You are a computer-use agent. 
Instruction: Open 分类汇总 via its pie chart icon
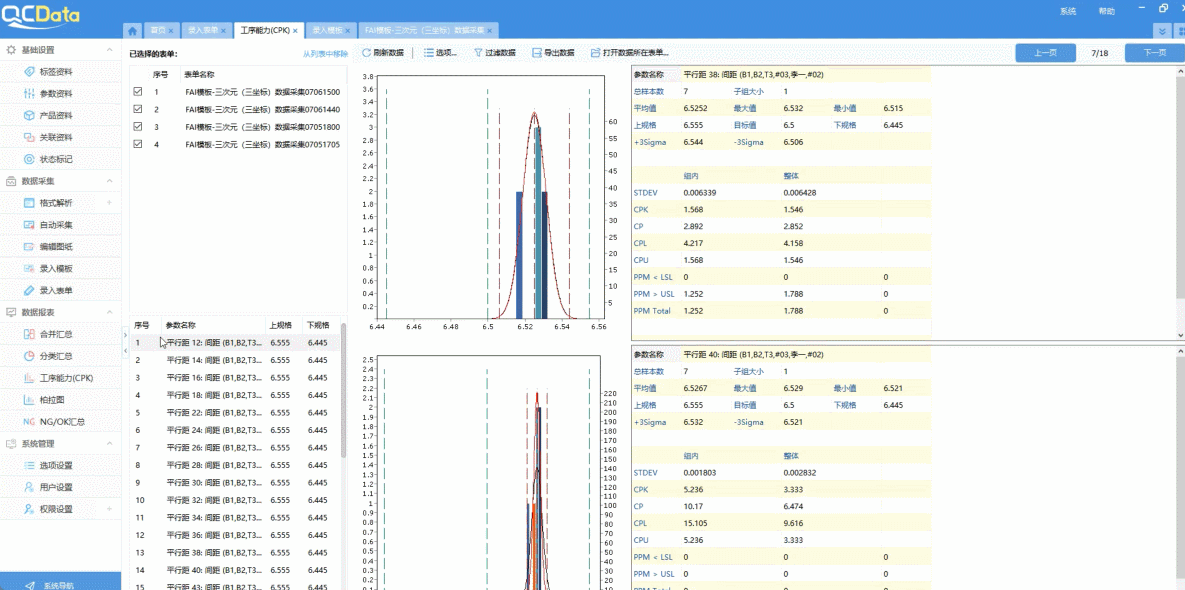click(x=30, y=356)
